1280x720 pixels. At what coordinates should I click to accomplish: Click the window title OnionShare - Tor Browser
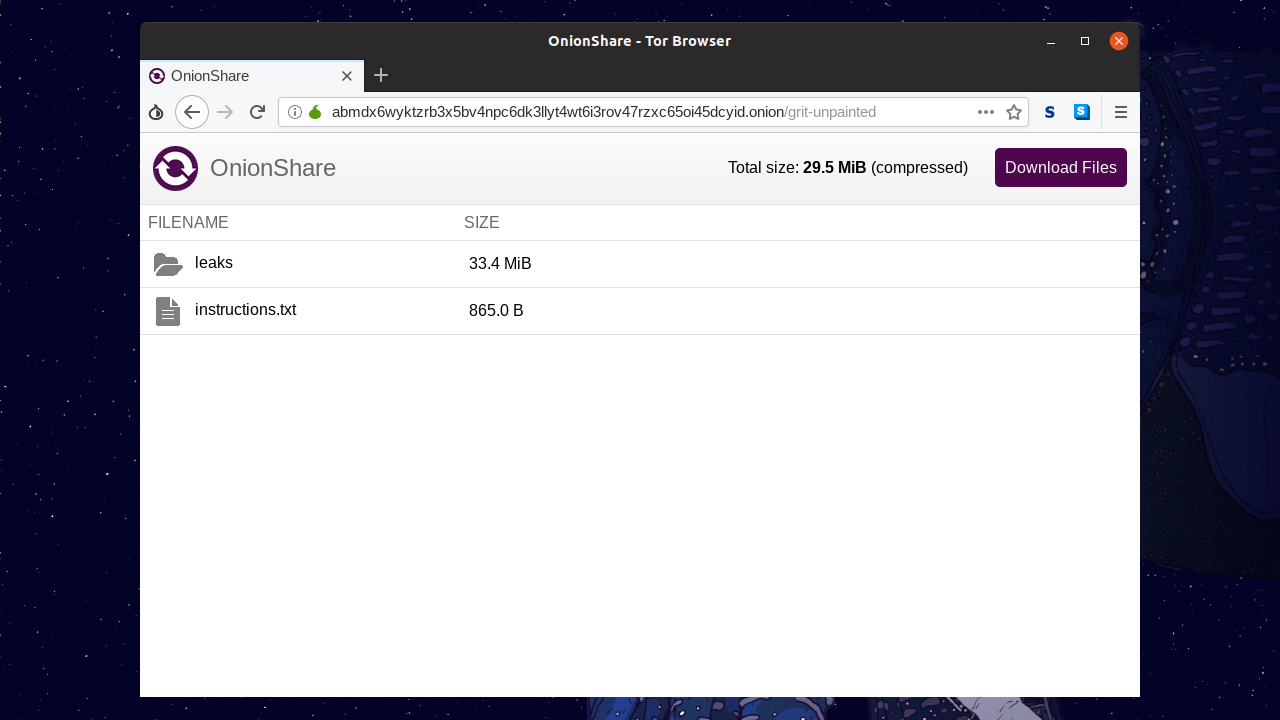[639, 41]
